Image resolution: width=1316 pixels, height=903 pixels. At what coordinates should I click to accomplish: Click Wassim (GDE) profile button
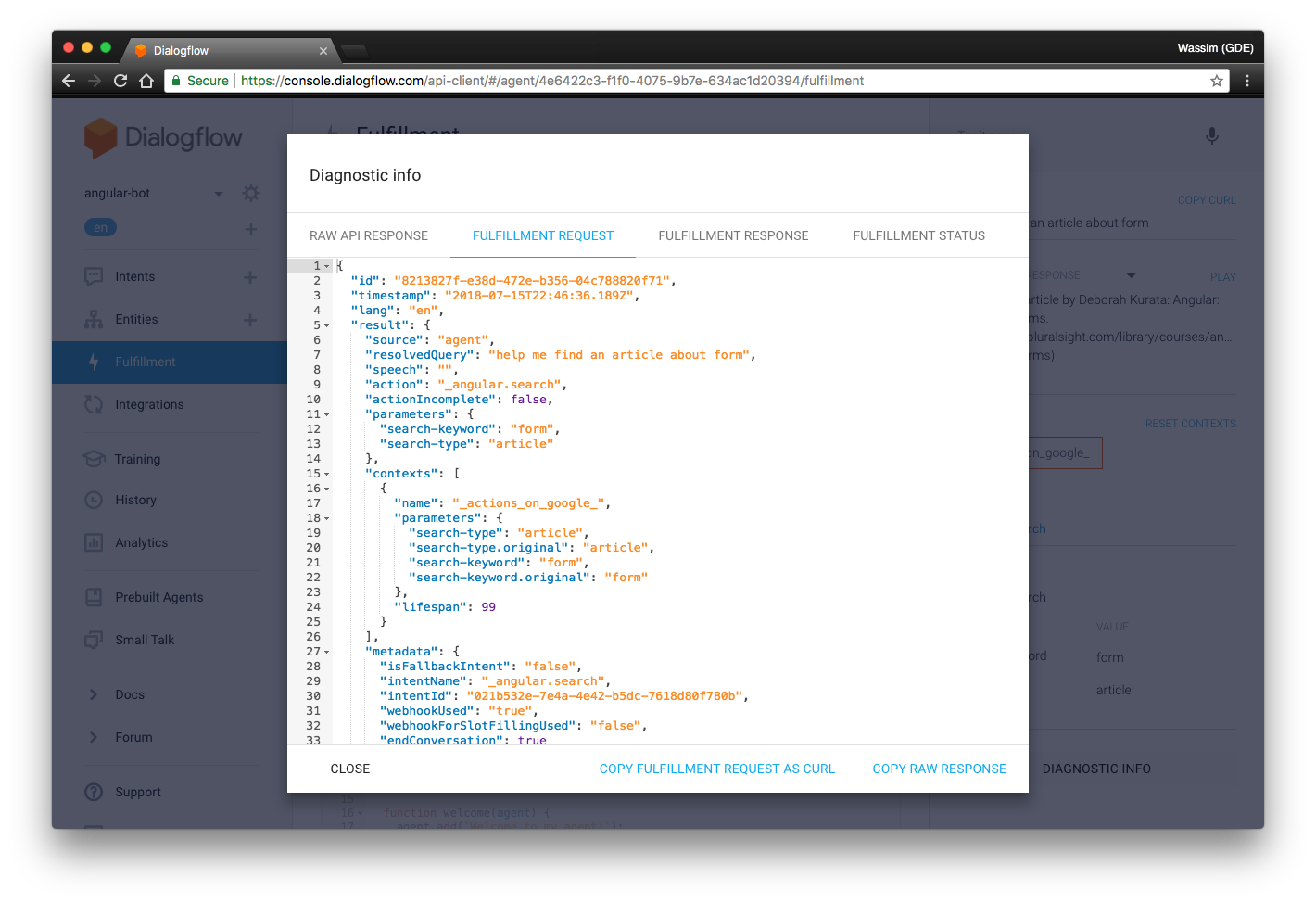coord(1215,48)
